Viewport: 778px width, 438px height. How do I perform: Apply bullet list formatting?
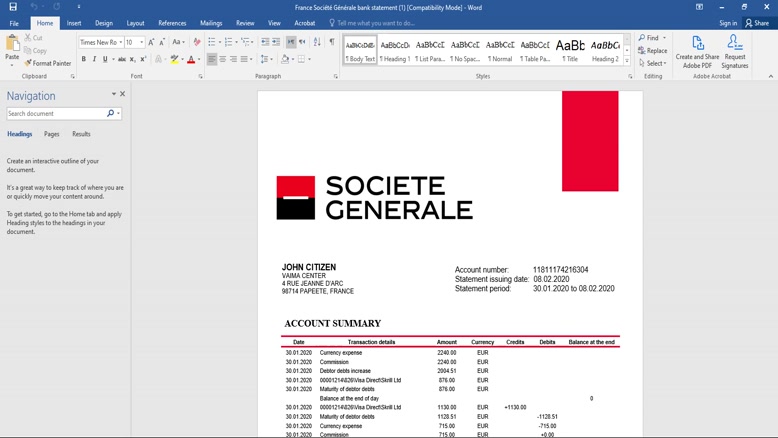(x=212, y=42)
